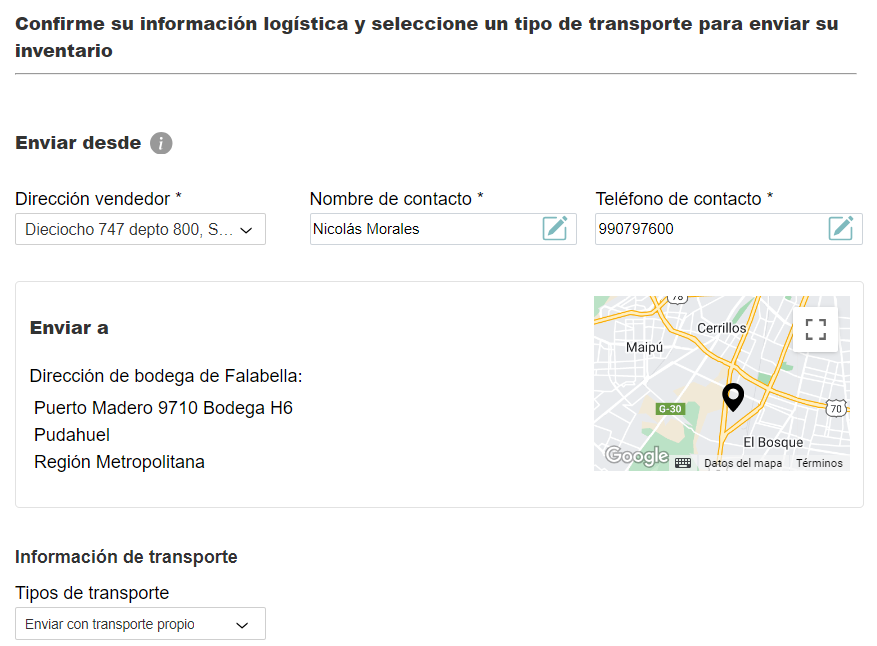Click the Maipú label on the map
Screen dimensions: 877x646
tap(644, 347)
